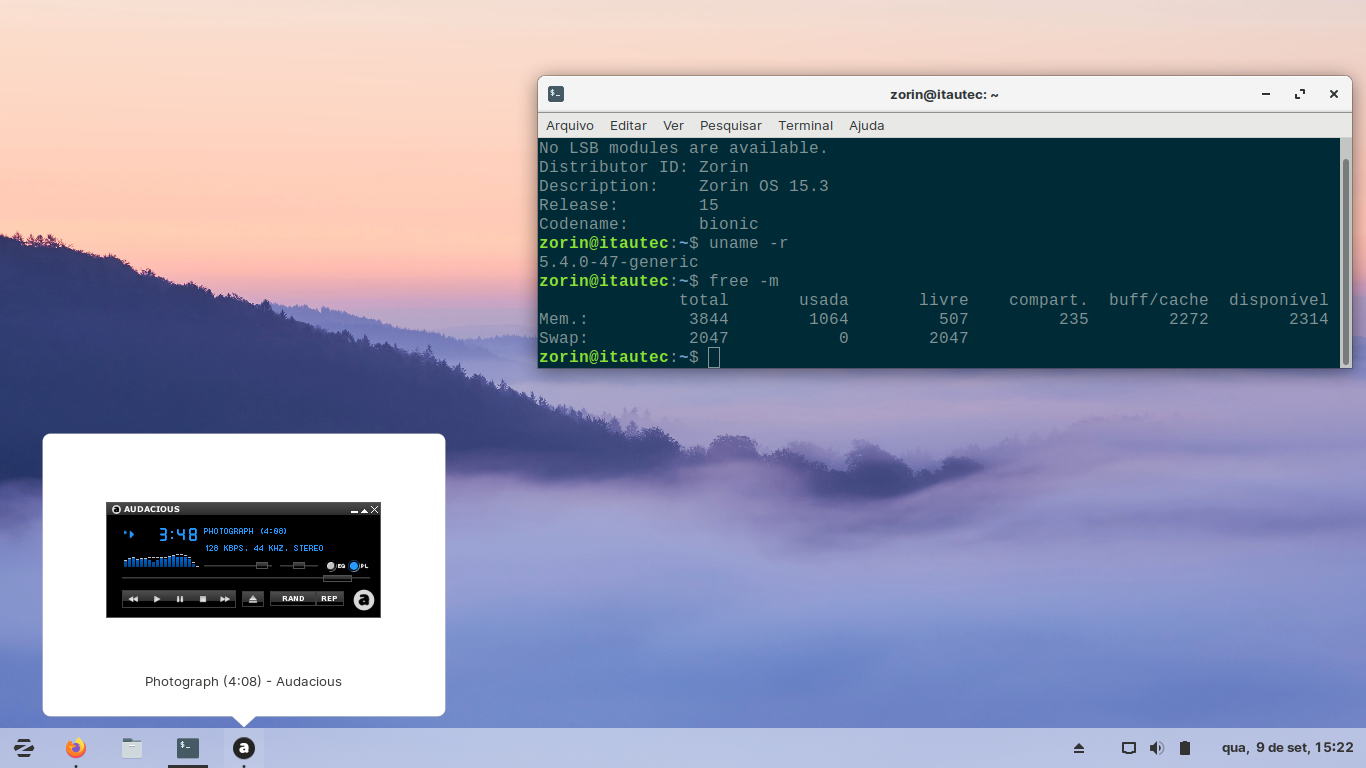Click the Terminal window vertical scrollbar
Image resolution: width=1366 pixels, height=768 pixels.
[1346, 262]
